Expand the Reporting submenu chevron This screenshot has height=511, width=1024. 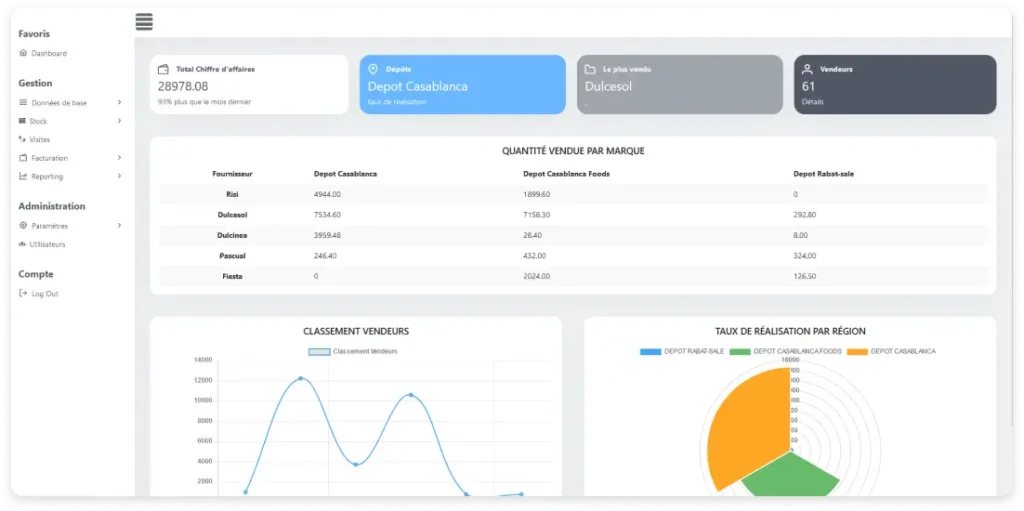(120, 176)
